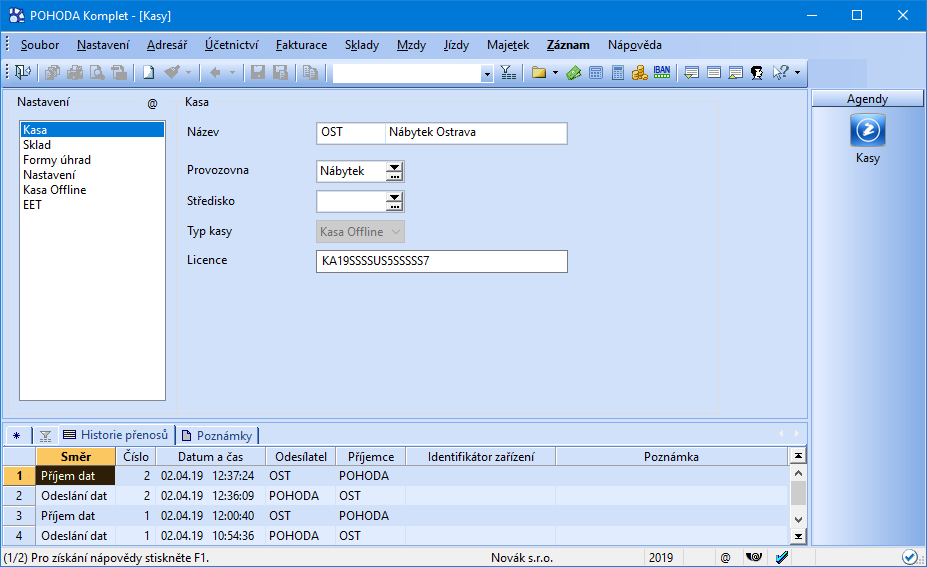Click the Nábytek Ostrava name field
Screen dimensions: 927x567
476,132
